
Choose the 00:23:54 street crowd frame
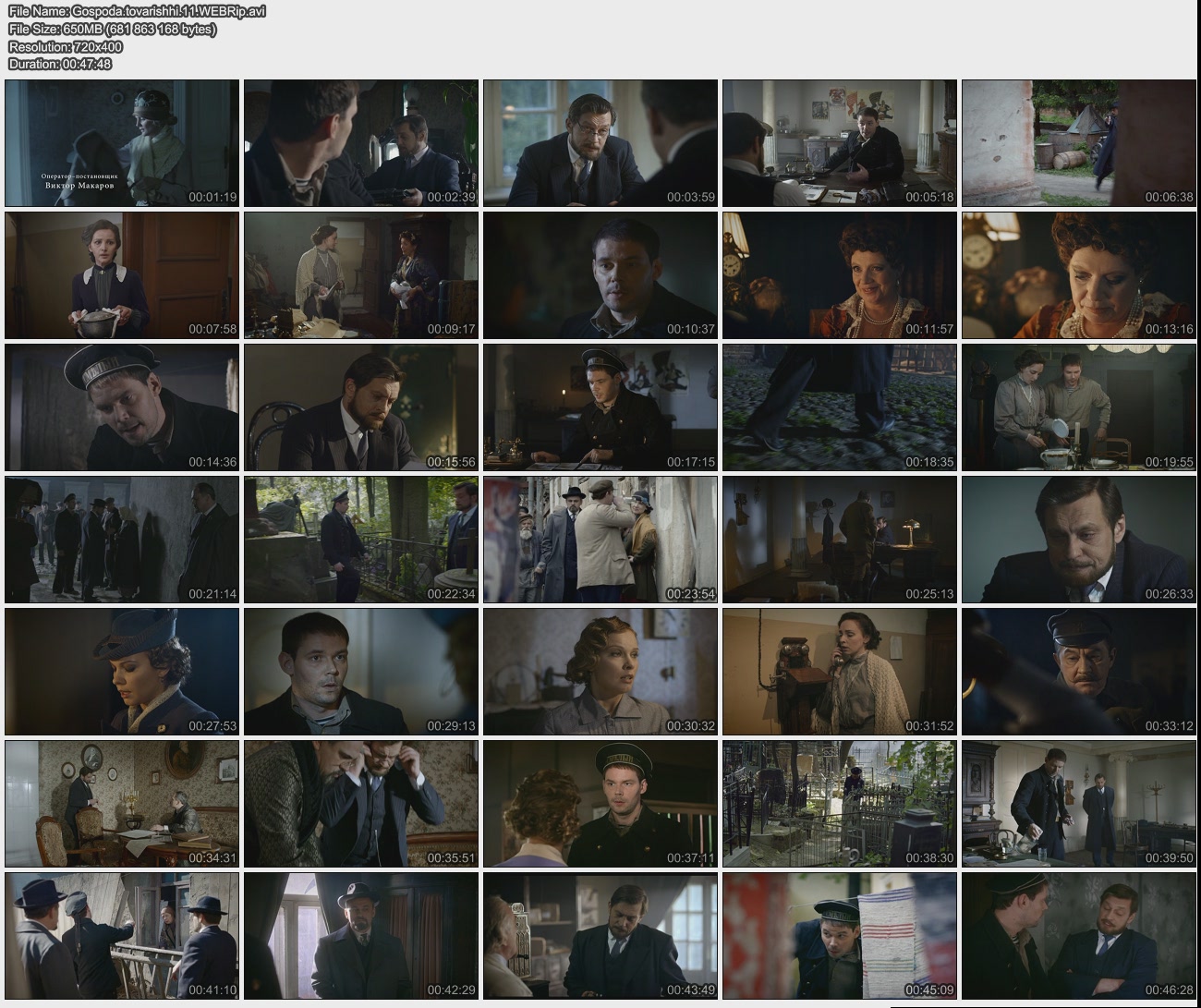click(x=600, y=540)
